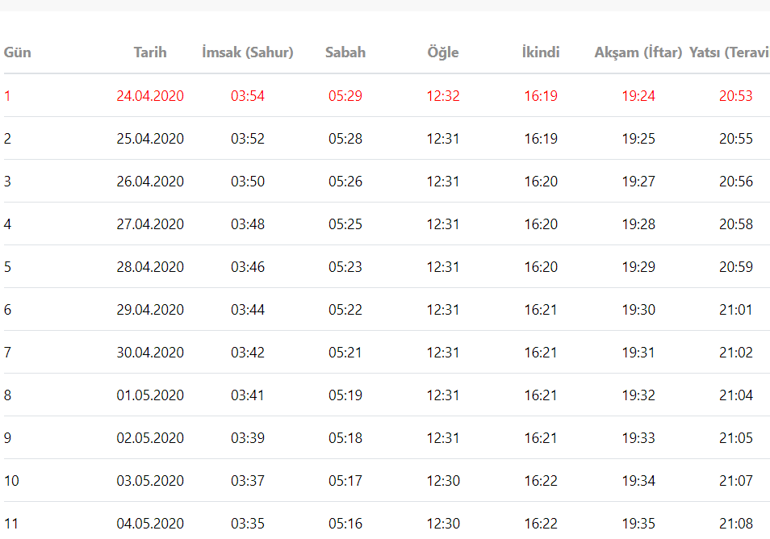Viewport: 770px width, 539px height.
Task: Select the sabah time 05:16
Action: pyautogui.click(x=345, y=523)
